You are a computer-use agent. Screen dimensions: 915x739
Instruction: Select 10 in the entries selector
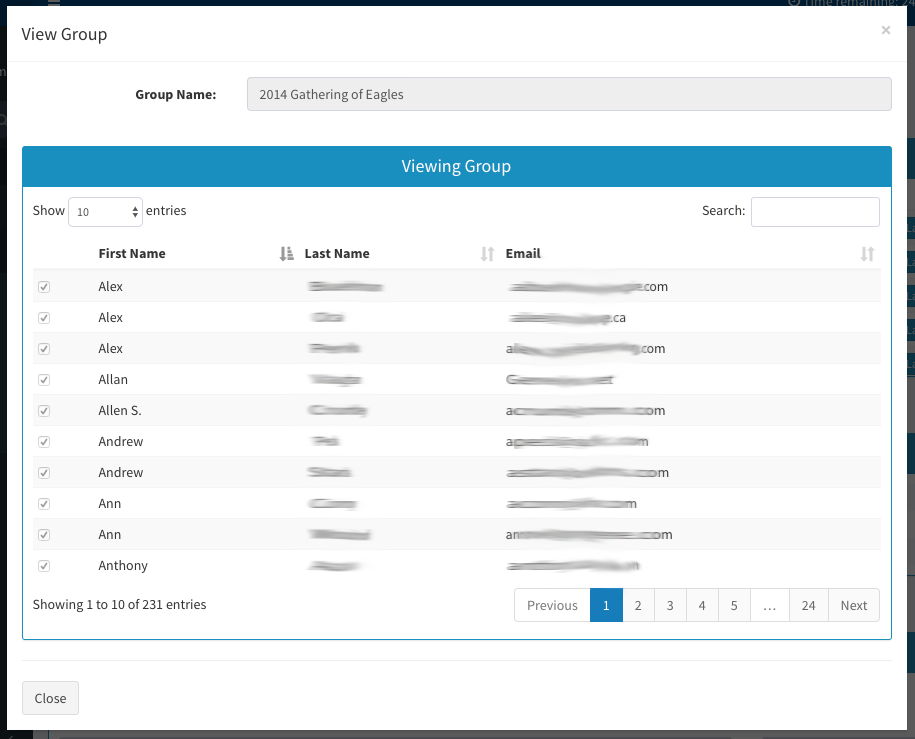pyautogui.click(x=105, y=211)
